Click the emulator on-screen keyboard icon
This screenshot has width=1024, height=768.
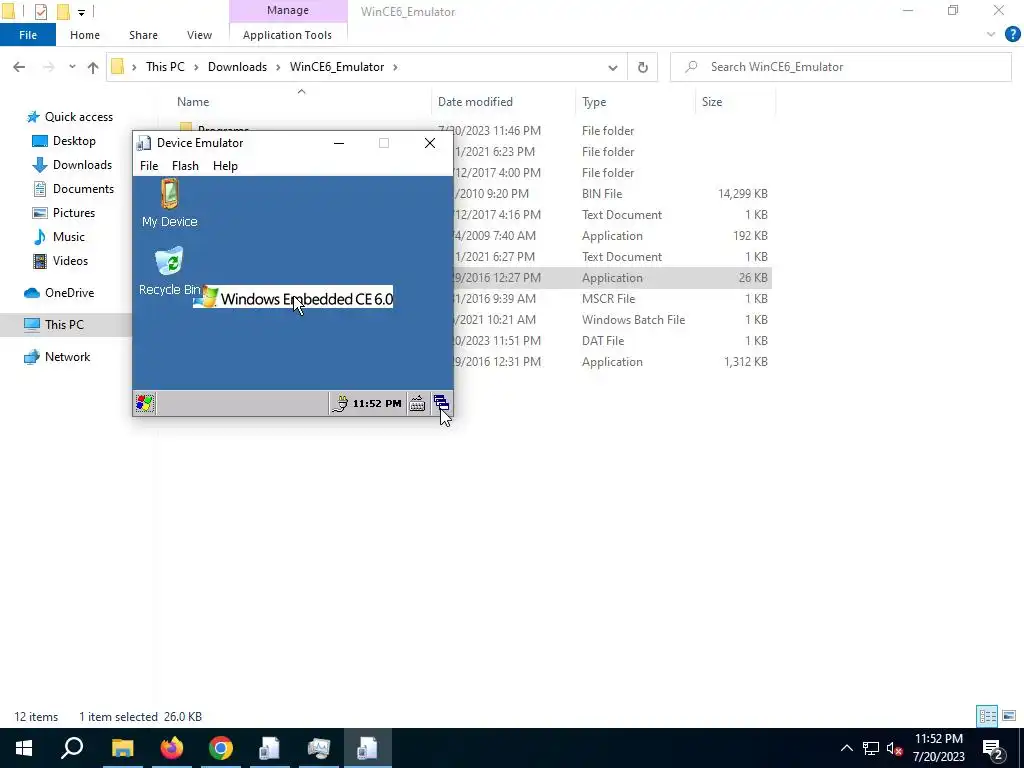click(417, 404)
